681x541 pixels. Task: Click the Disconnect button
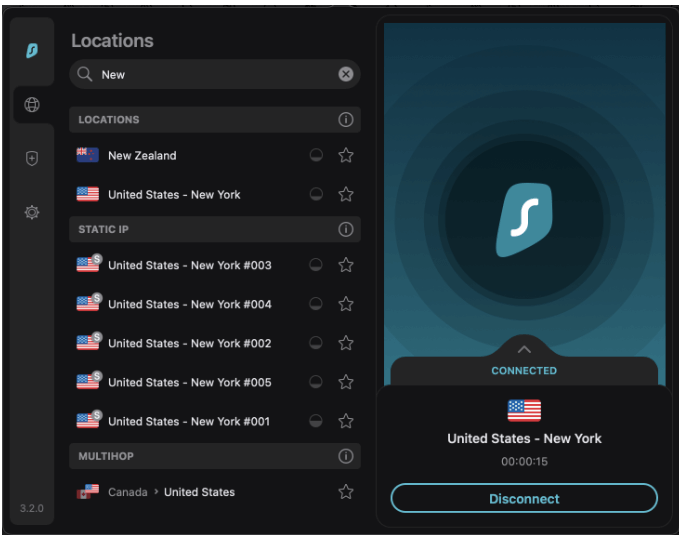point(524,498)
